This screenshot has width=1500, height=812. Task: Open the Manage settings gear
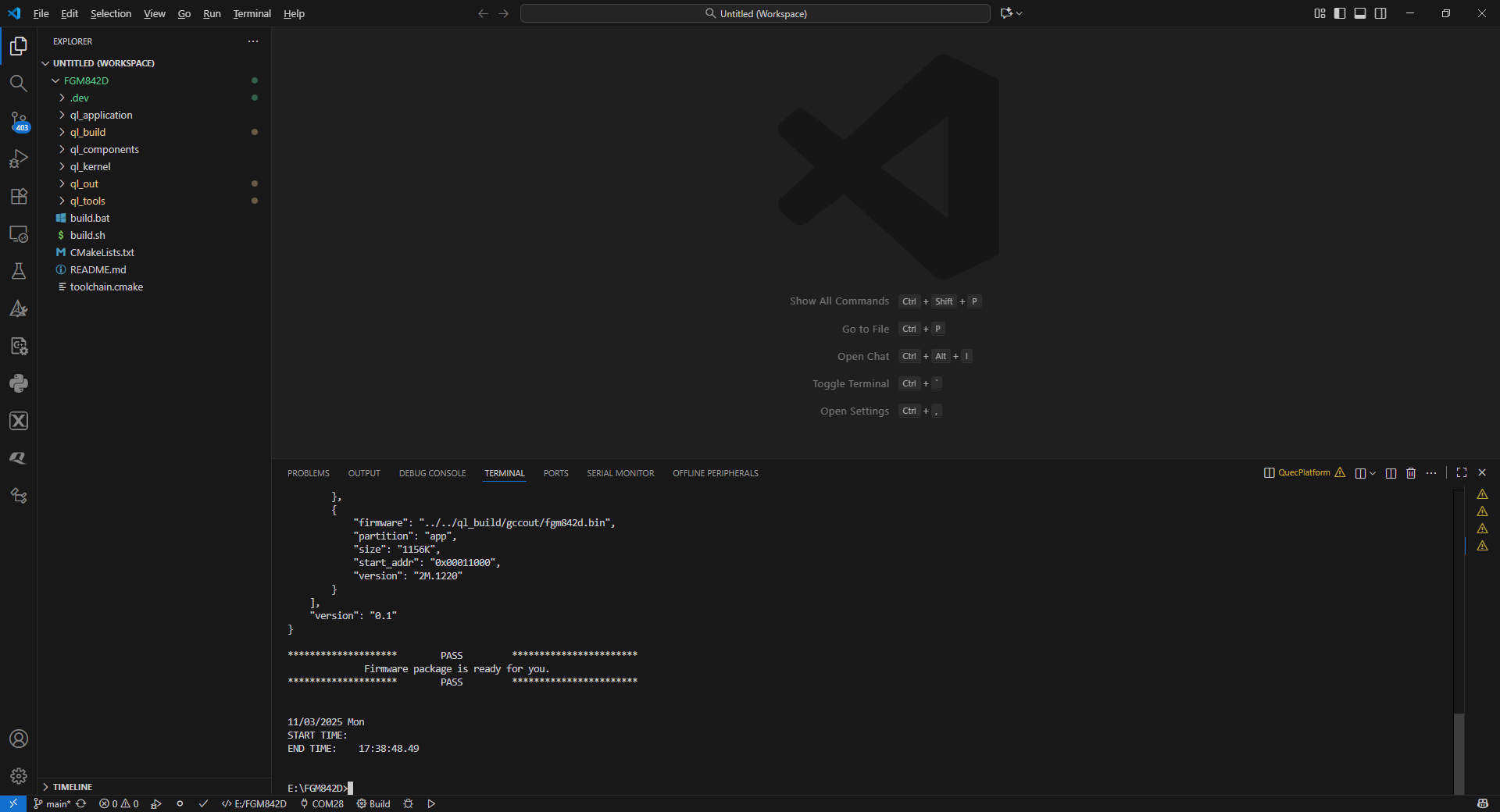point(19,776)
